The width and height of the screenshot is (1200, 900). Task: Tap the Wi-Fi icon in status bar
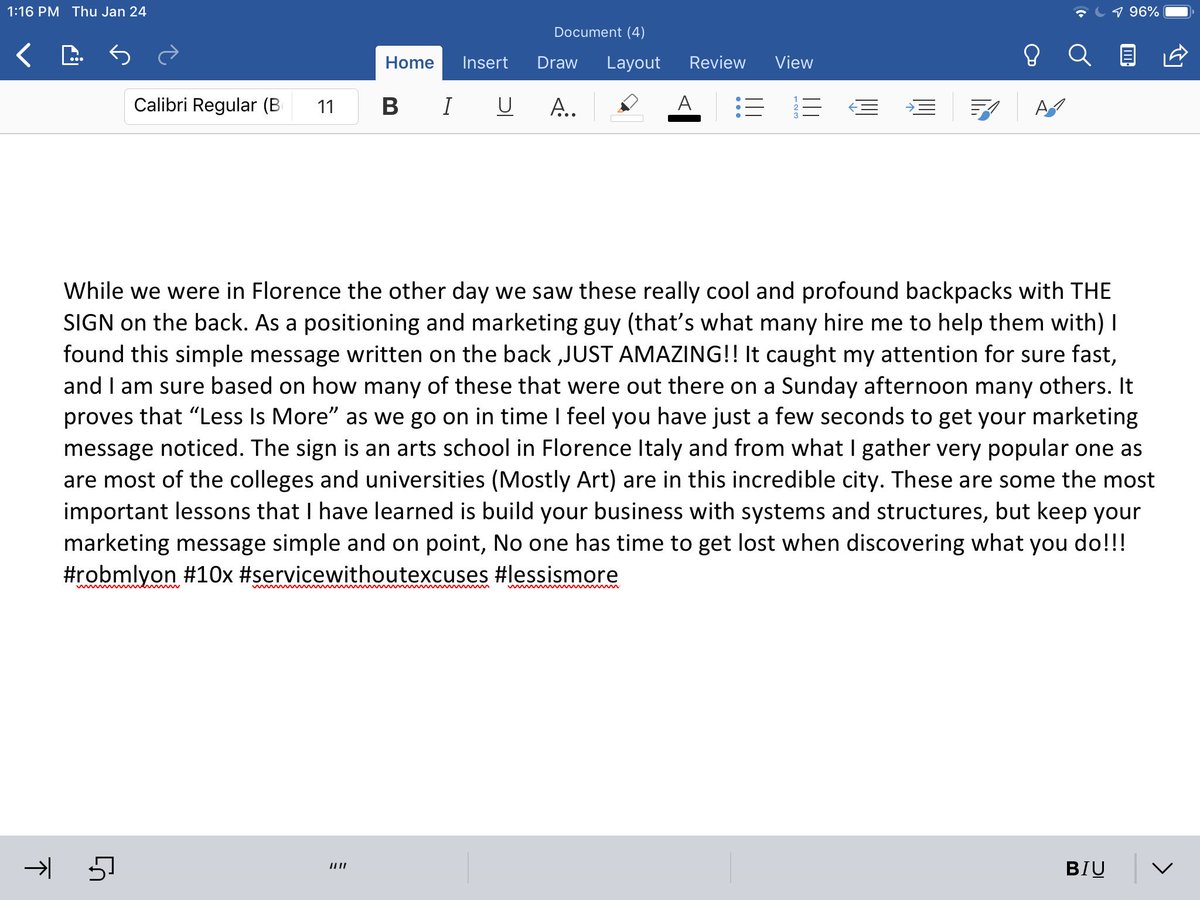tap(1080, 12)
